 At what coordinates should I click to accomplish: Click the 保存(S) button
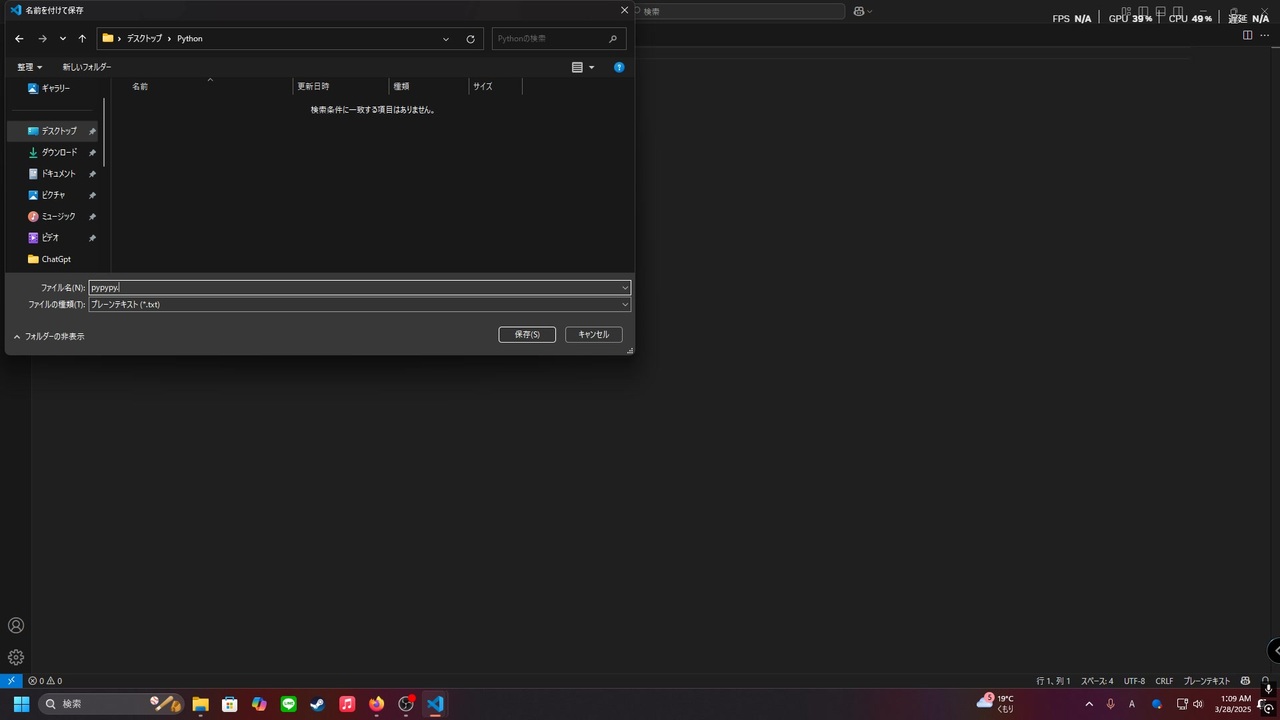coord(526,334)
